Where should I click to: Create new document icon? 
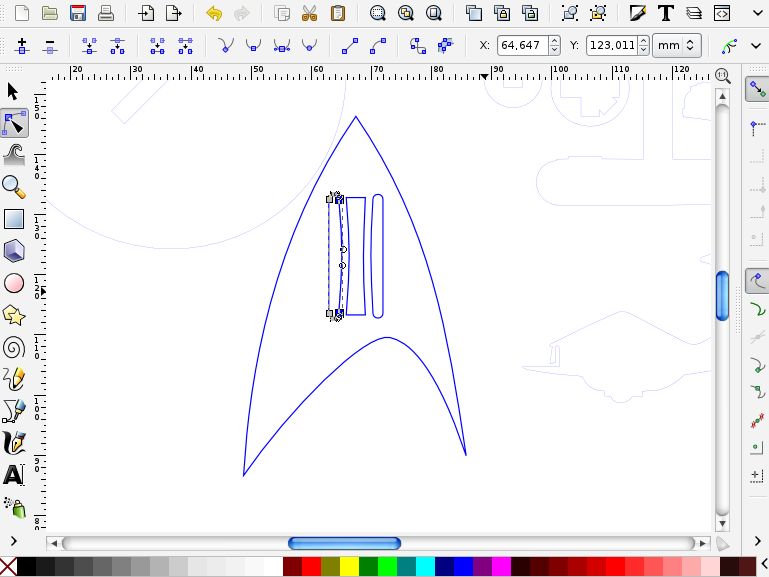coord(22,13)
